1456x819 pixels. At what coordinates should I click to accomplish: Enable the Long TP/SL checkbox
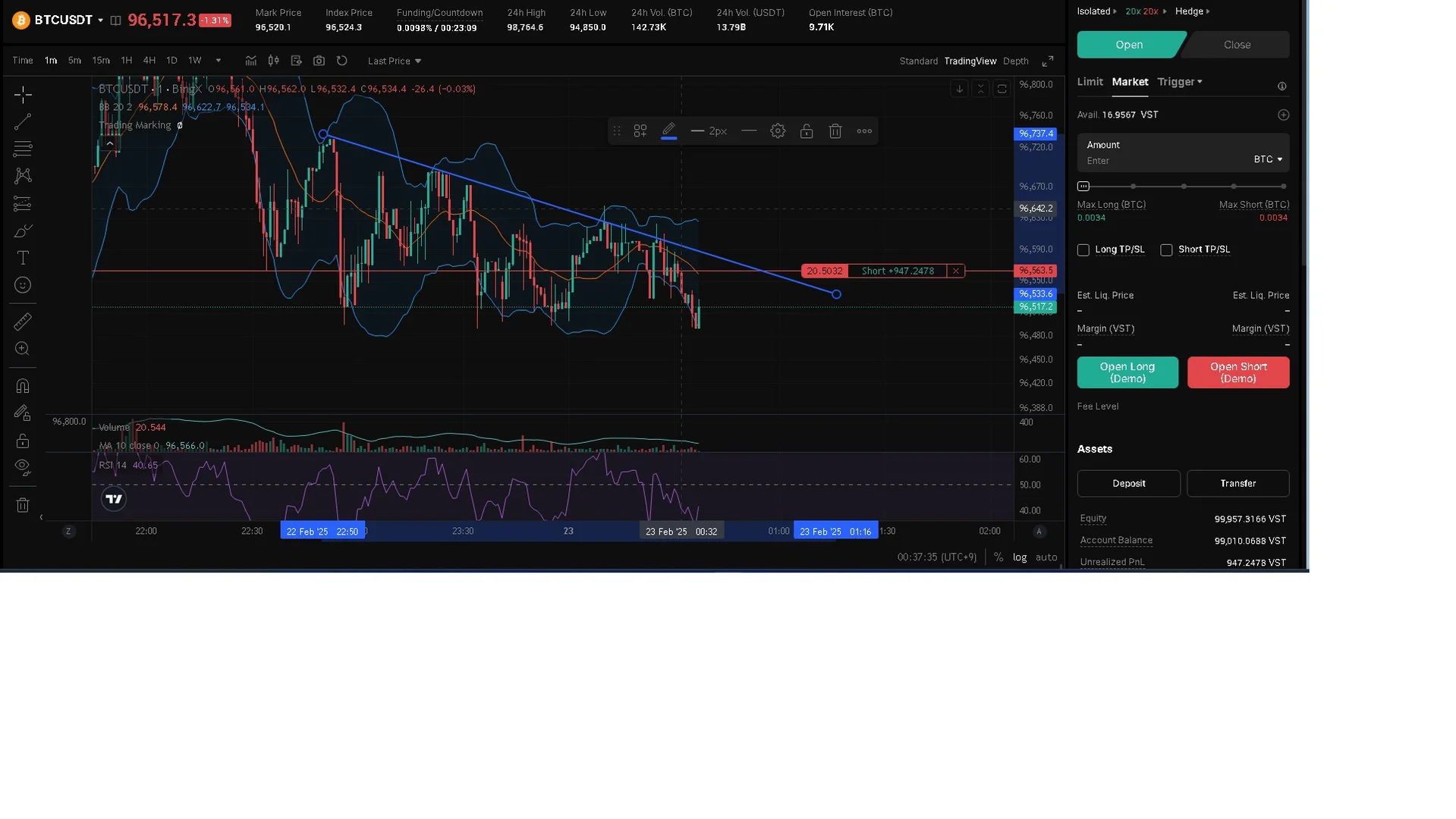[1083, 250]
